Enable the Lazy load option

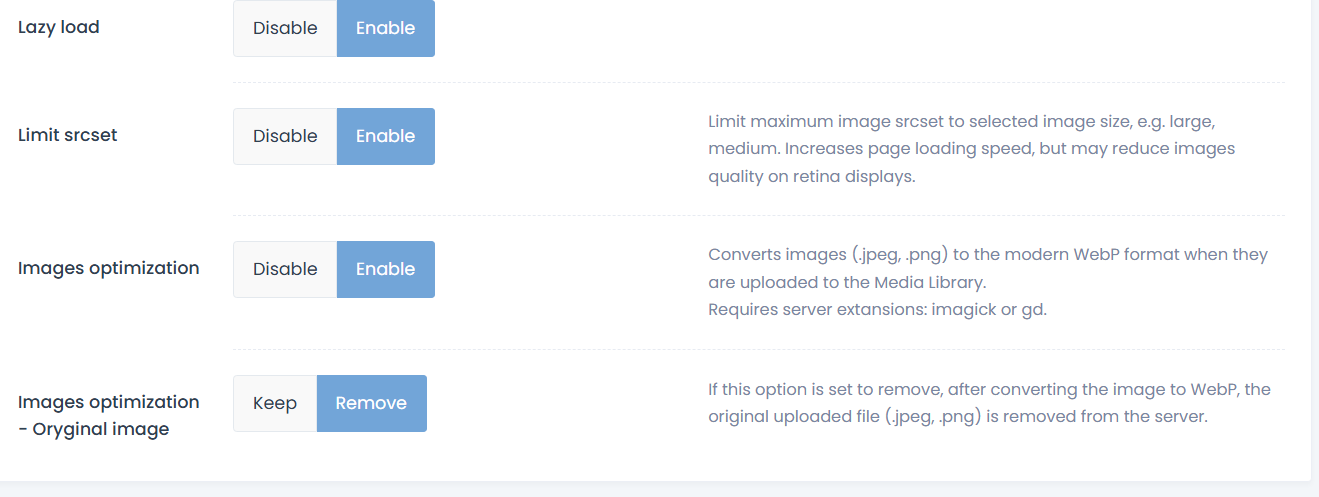click(385, 28)
